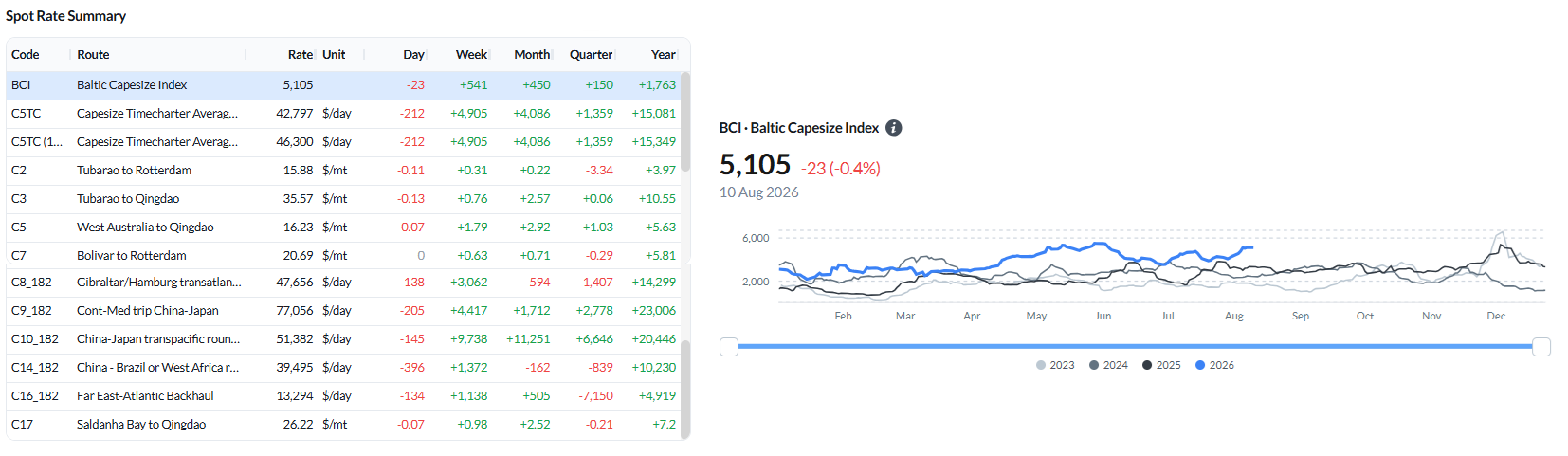
Task: Click the -23 (-0.4%) daily change label
Action: [x=841, y=169]
